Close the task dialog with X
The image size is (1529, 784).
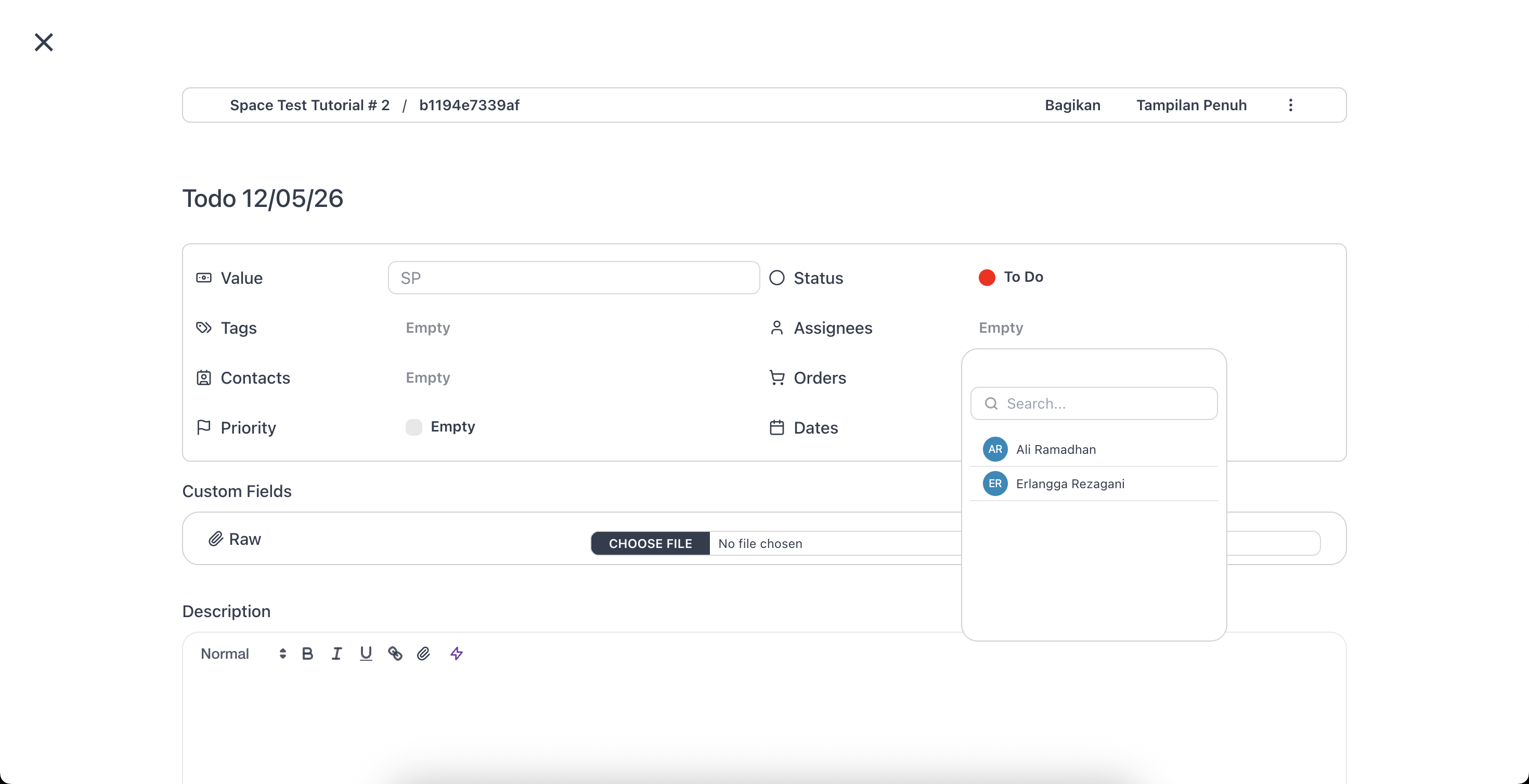click(x=44, y=42)
